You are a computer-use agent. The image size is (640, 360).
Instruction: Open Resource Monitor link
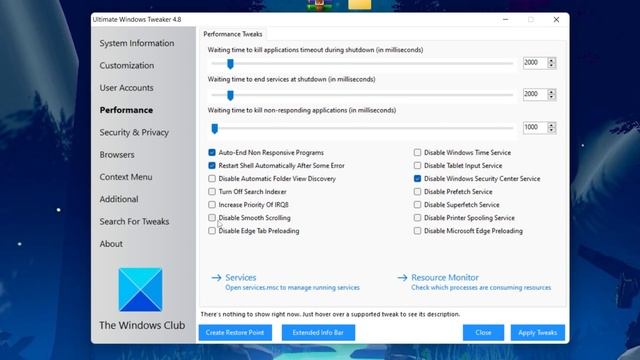click(x=445, y=278)
